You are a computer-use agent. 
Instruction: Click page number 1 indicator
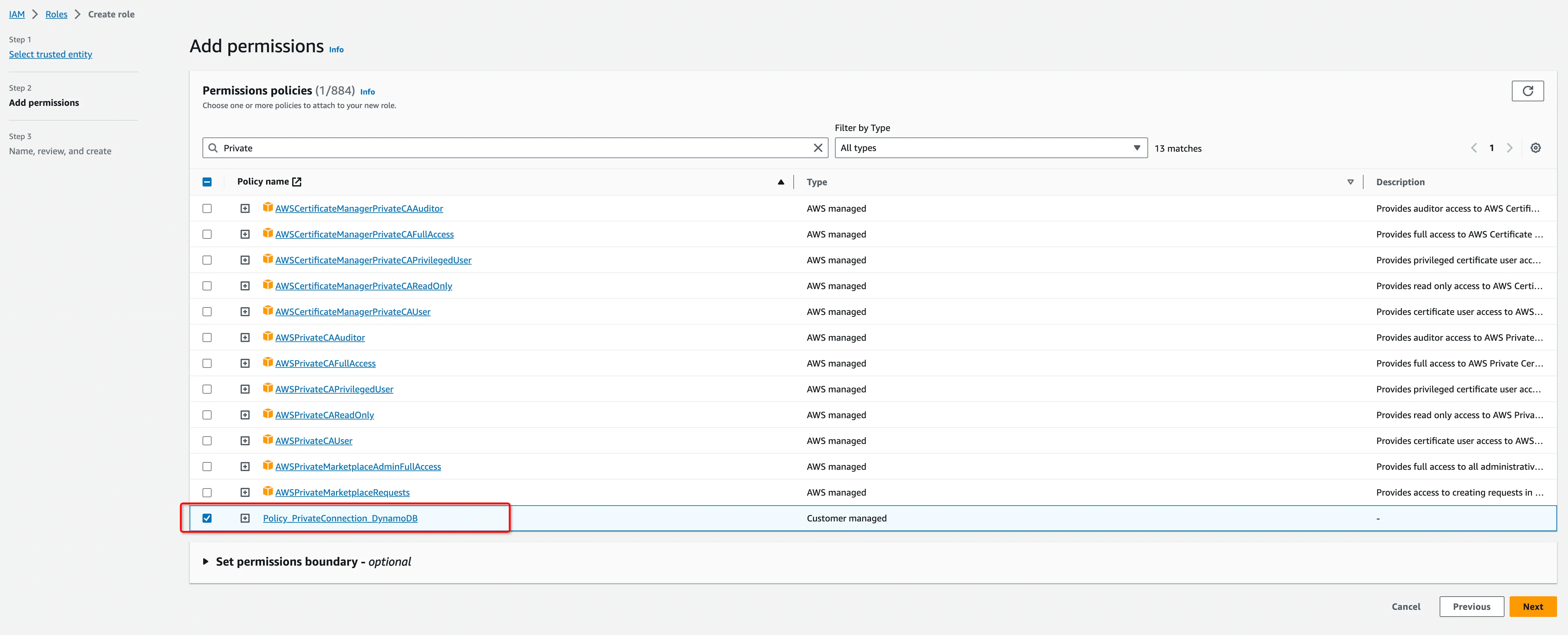pyautogui.click(x=1491, y=148)
